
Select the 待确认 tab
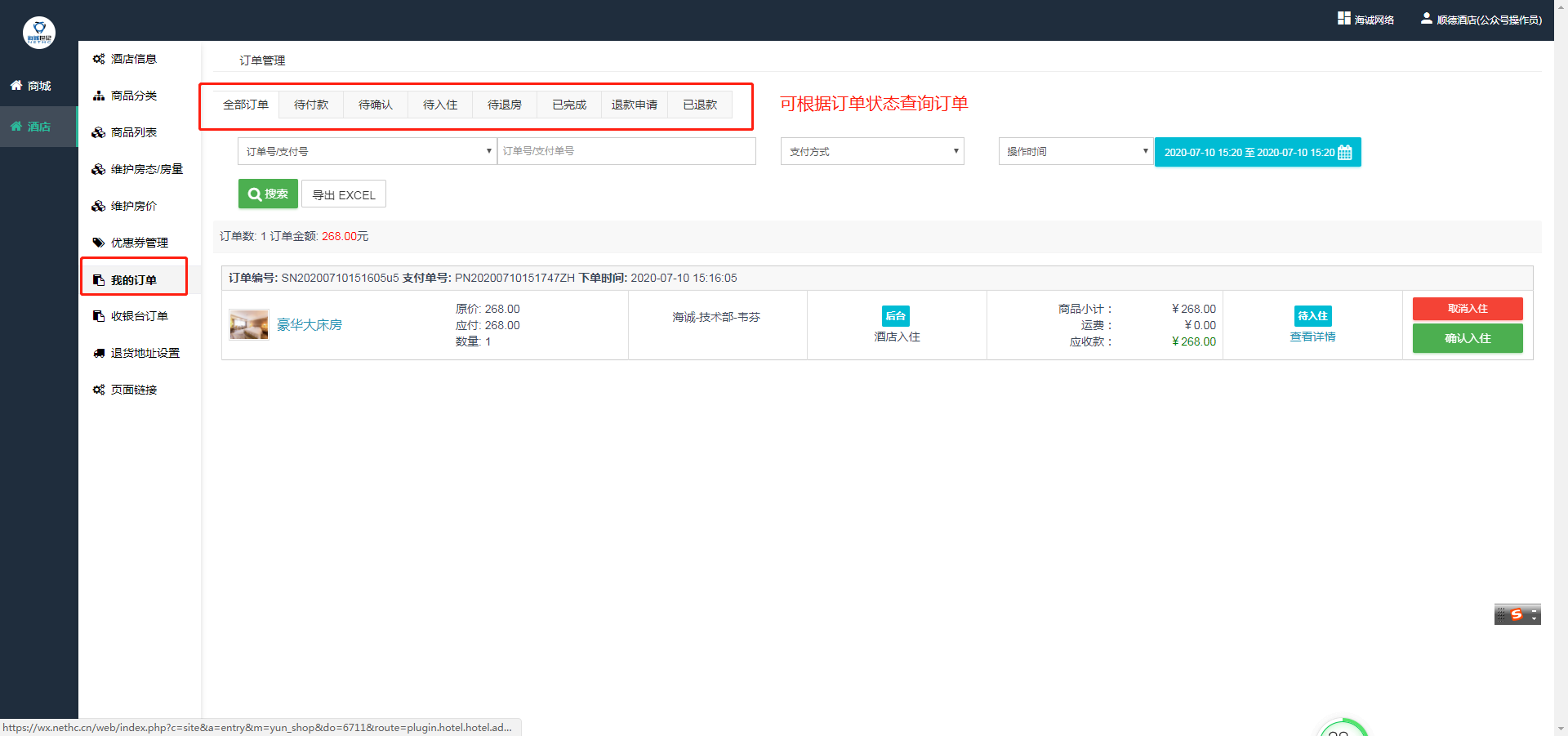coord(376,105)
